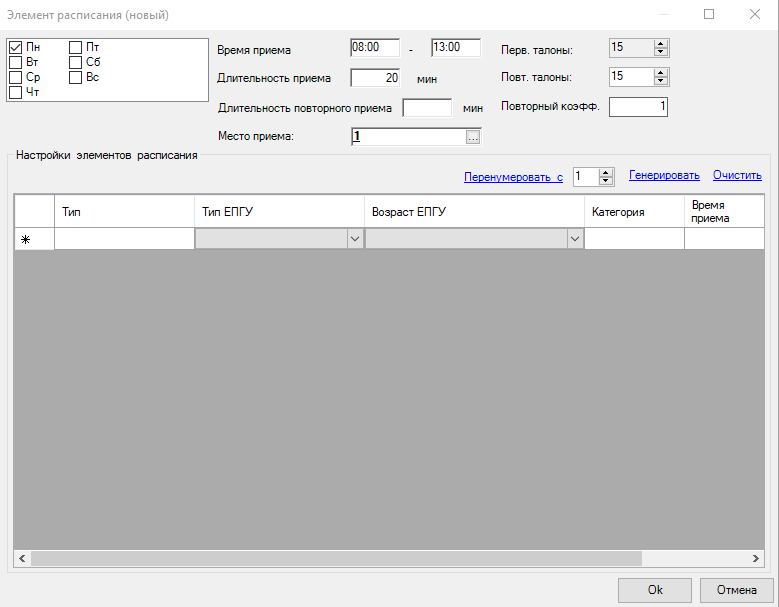
Task: Click horizontal scrollbar left arrow
Action: tap(22, 558)
